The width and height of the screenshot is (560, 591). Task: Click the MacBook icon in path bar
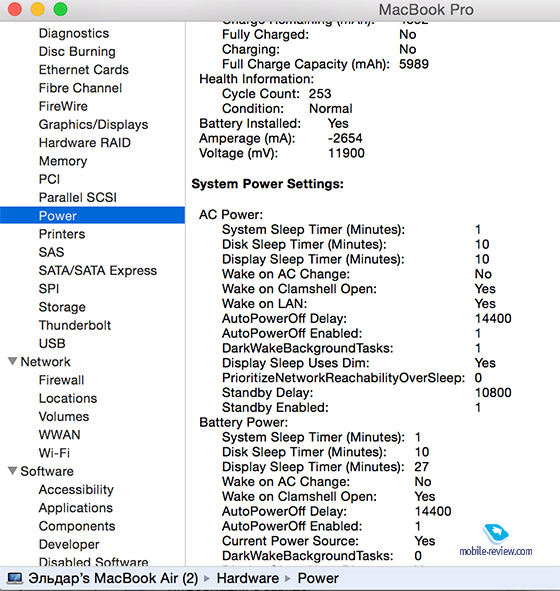coord(15,578)
